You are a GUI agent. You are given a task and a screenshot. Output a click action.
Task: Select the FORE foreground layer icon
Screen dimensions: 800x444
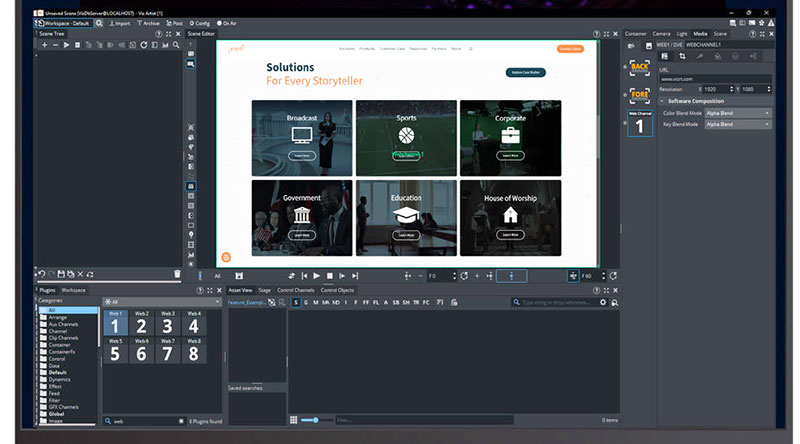pyautogui.click(x=640, y=97)
